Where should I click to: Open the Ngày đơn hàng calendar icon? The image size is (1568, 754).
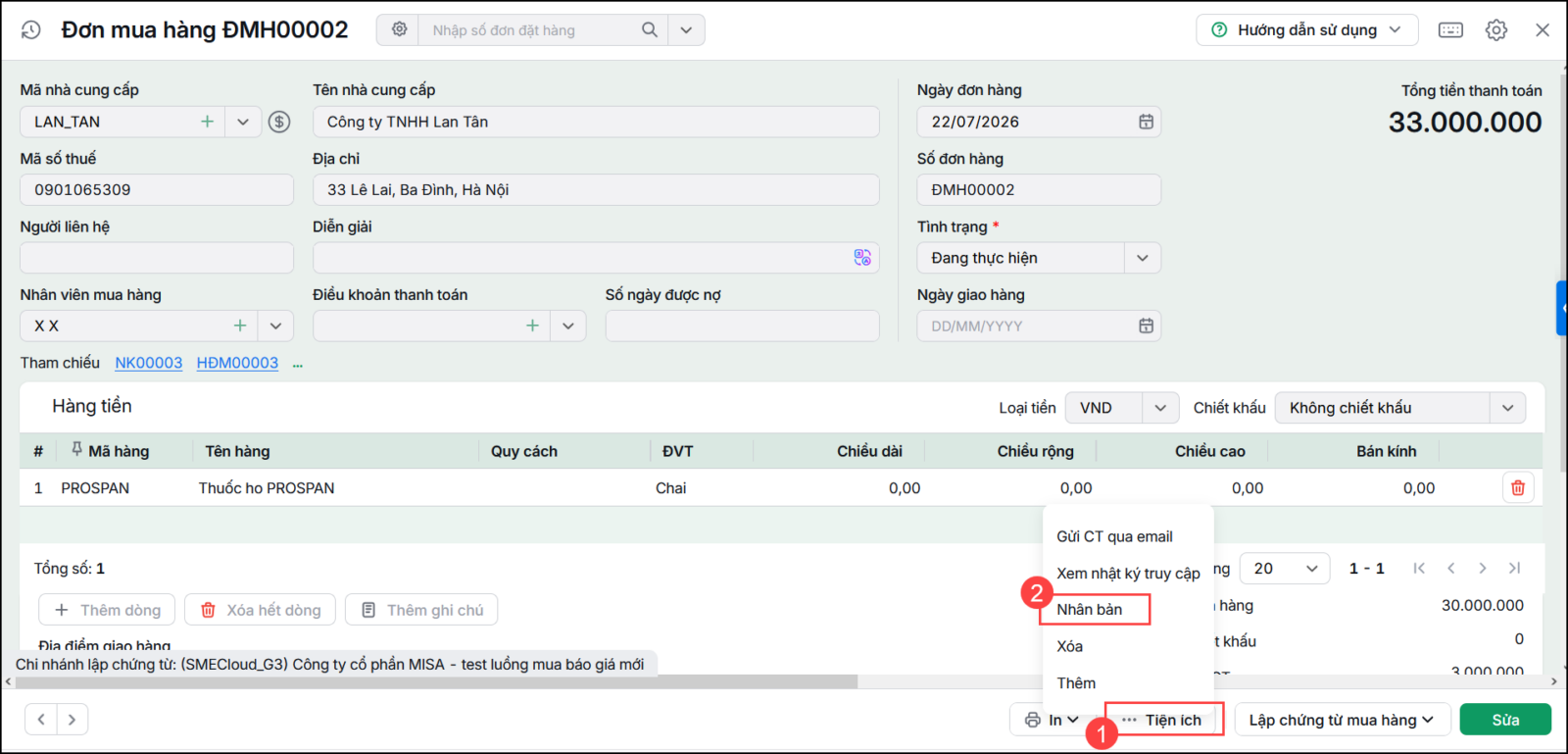click(x=1146, y=122)
